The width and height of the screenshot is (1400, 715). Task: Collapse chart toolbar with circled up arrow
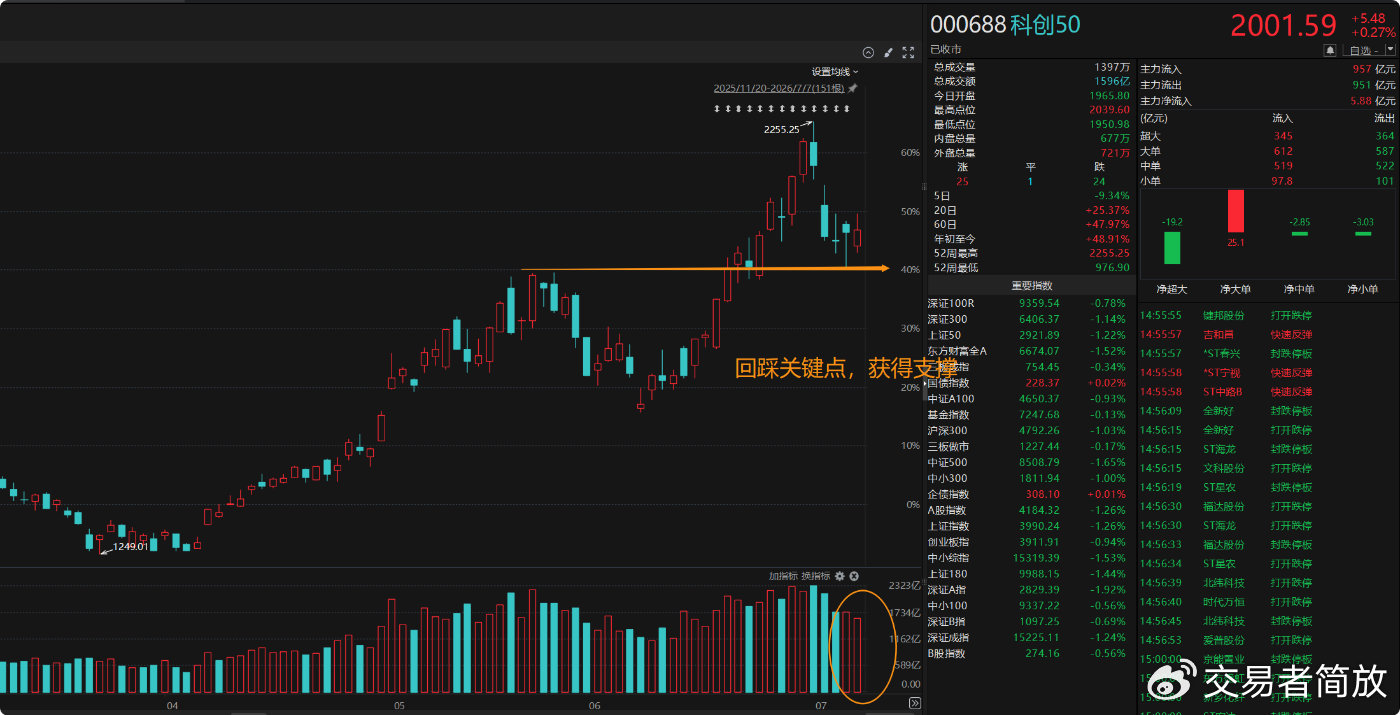point(868,53)
